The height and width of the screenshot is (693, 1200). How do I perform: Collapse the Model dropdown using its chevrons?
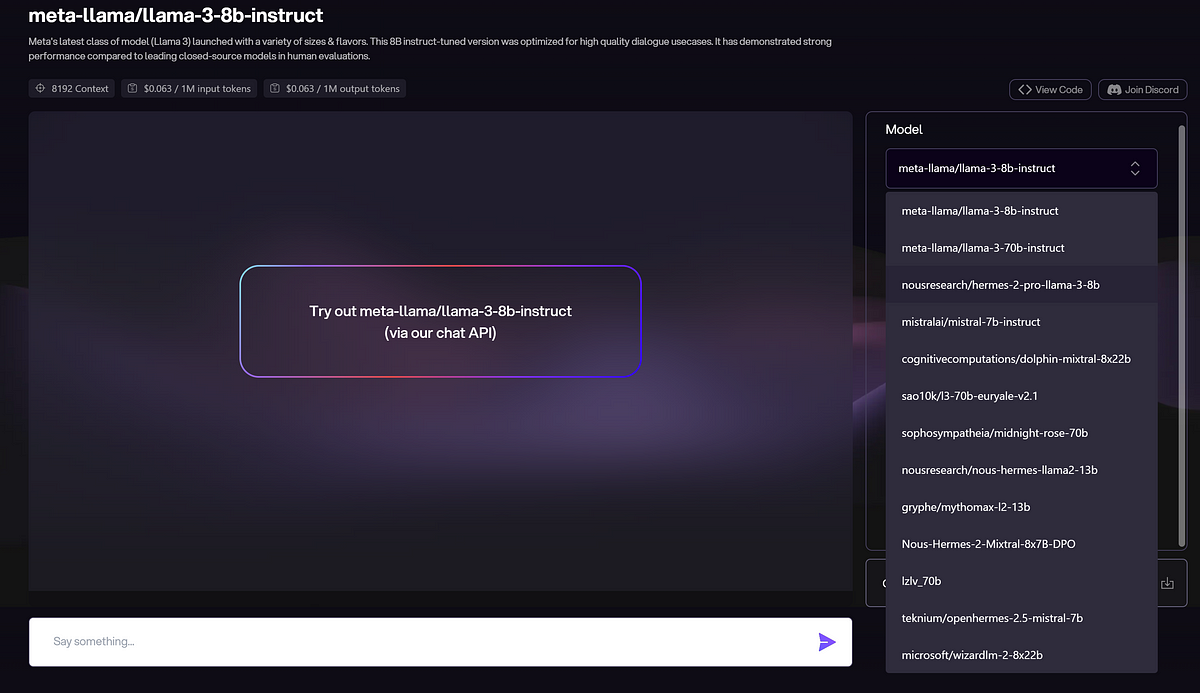[x=1135, y=168]
